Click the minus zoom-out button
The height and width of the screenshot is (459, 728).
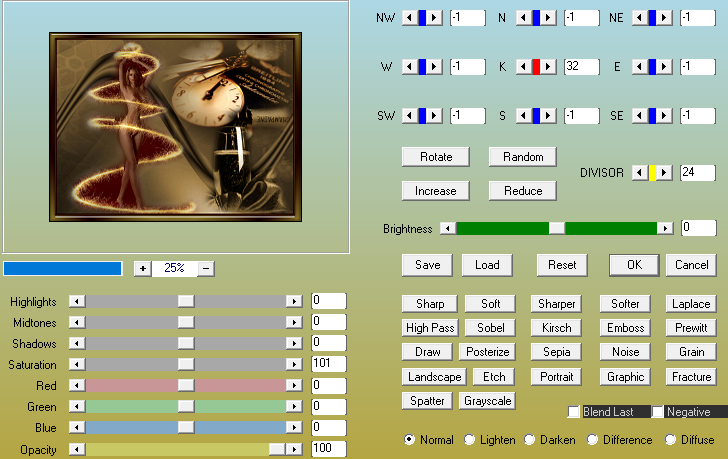pos(205,268)
